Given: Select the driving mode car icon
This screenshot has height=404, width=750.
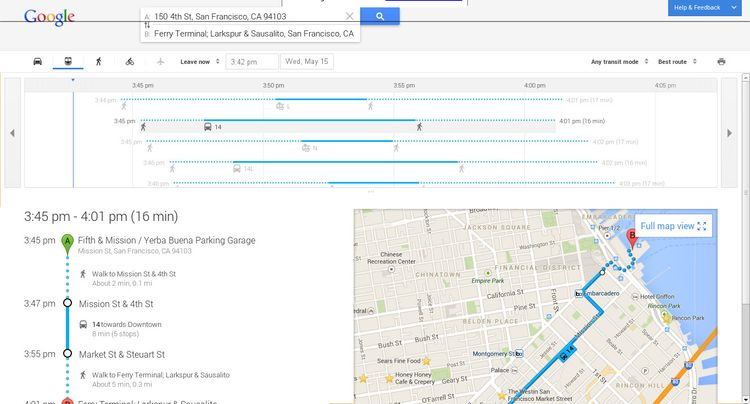Looking at the screenshot, I should pos(38,62).
